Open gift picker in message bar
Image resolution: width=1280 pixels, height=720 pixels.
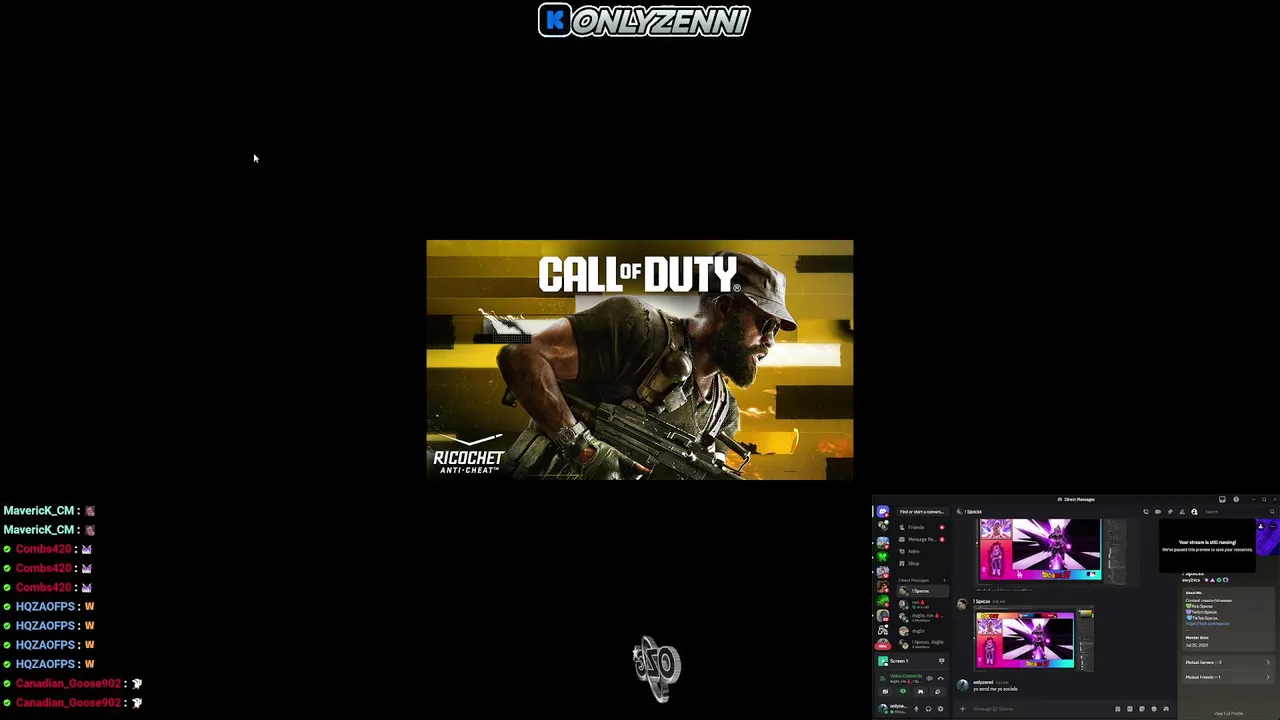[x=1118, y=709]
